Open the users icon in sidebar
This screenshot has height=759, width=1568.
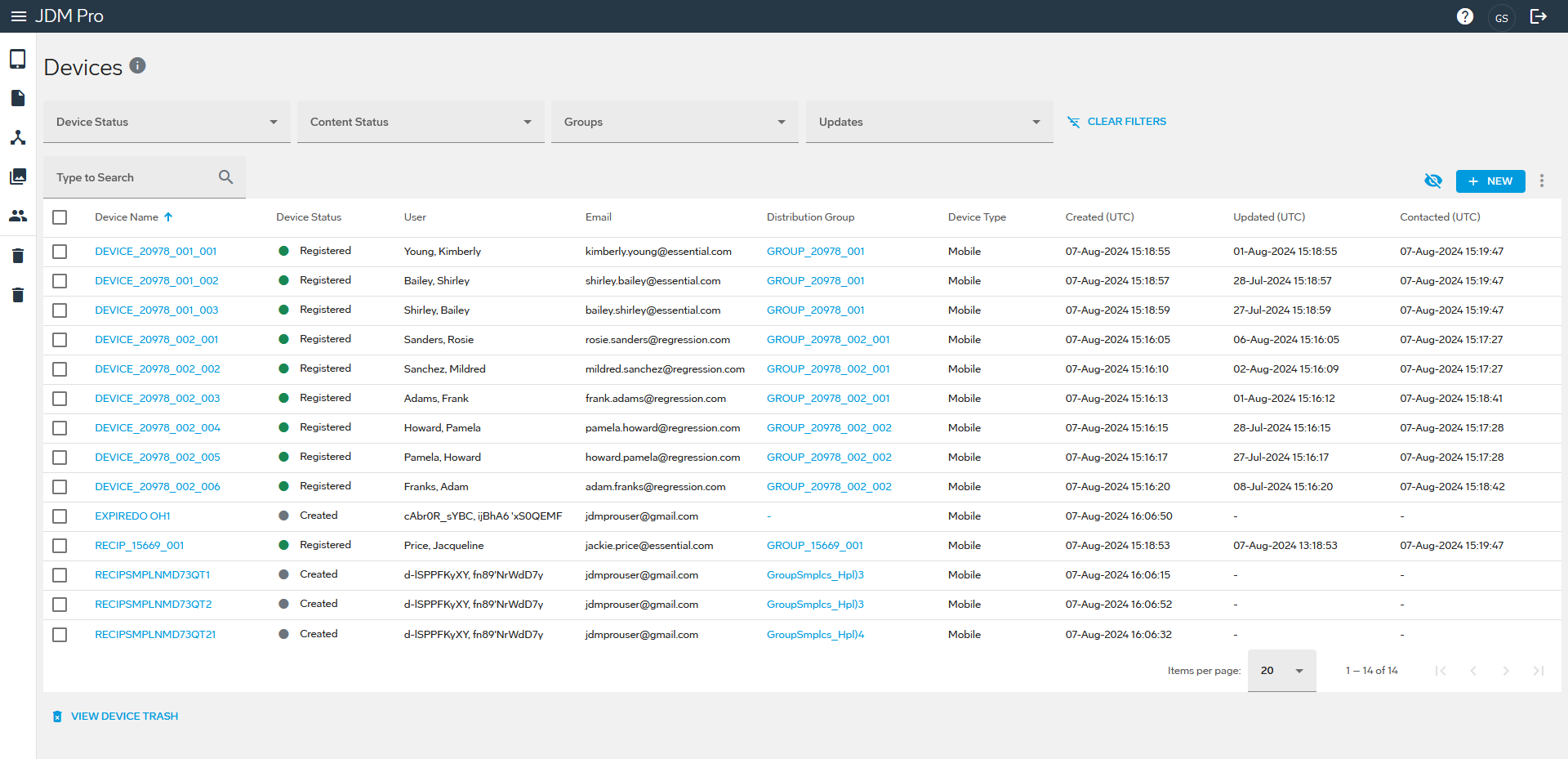[18, 216]
